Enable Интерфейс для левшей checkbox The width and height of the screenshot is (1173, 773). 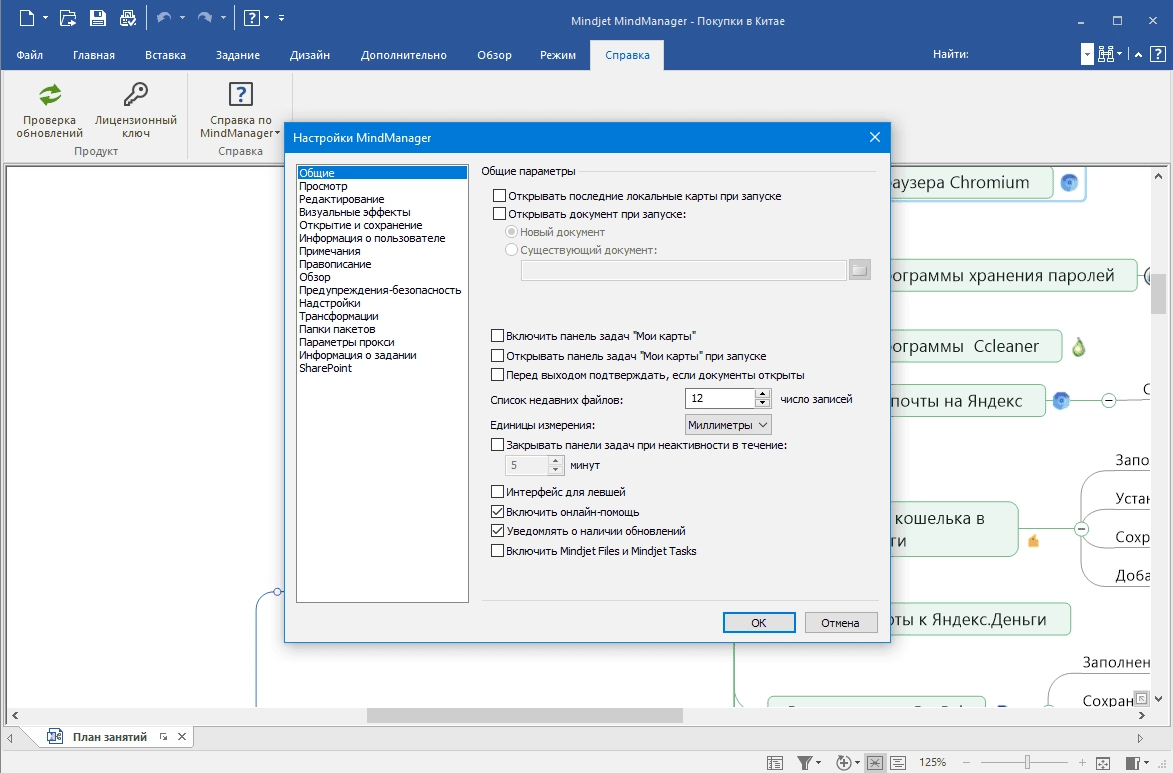pos(497,492)
